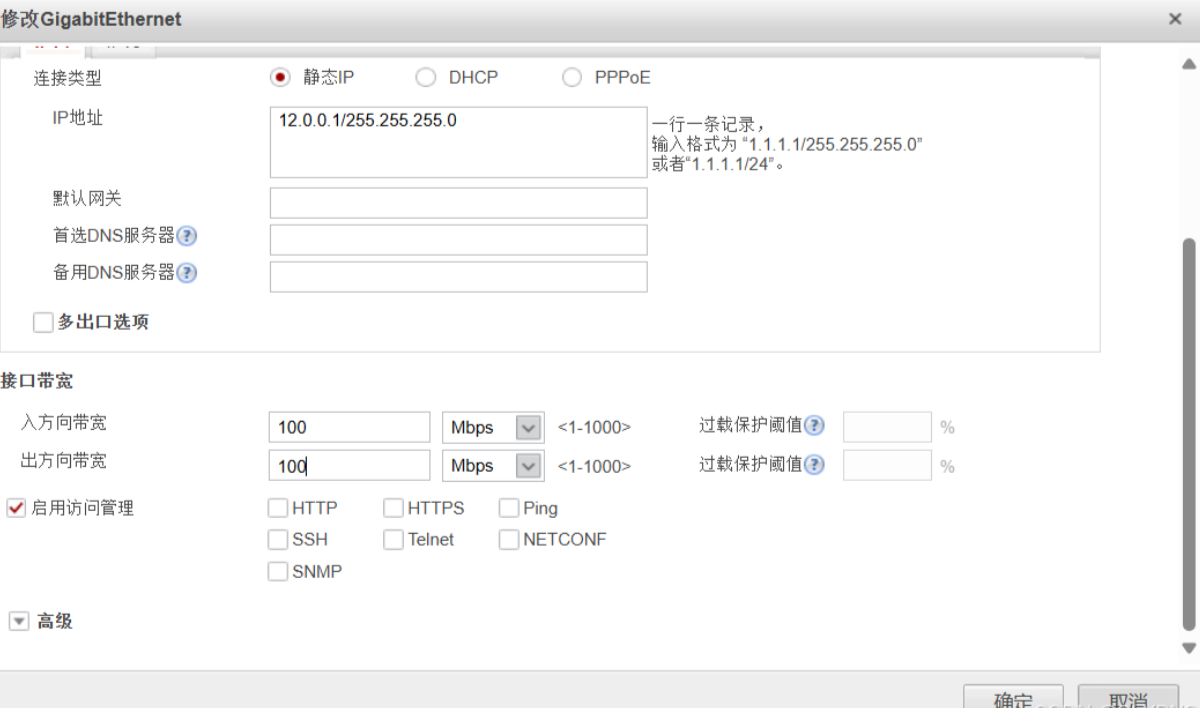Select the PPPoE connection type
1200x708 pixels.
coord(572,77)
